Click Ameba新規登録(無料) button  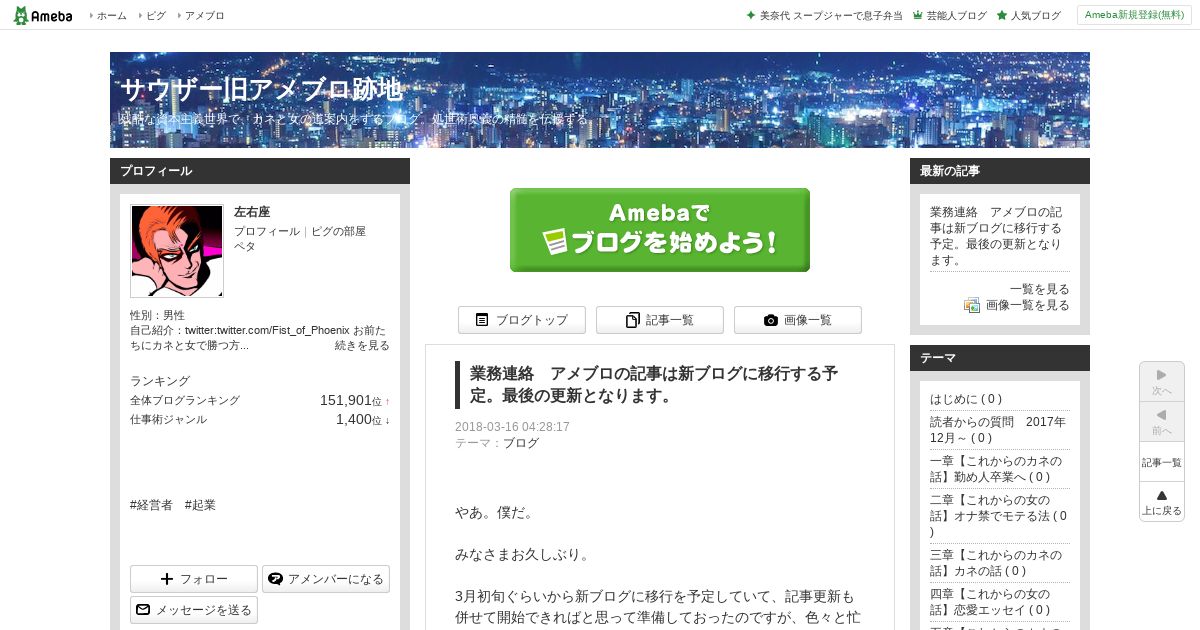click(1134, 15)
